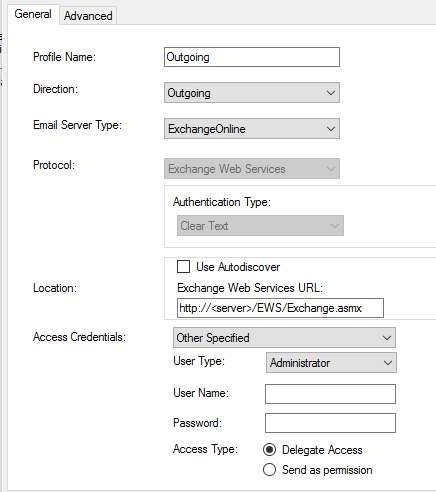Screen dimensions: 436x492
Task: Click the Authentication Type Clear Text dropdown
Action: (260, 226)
